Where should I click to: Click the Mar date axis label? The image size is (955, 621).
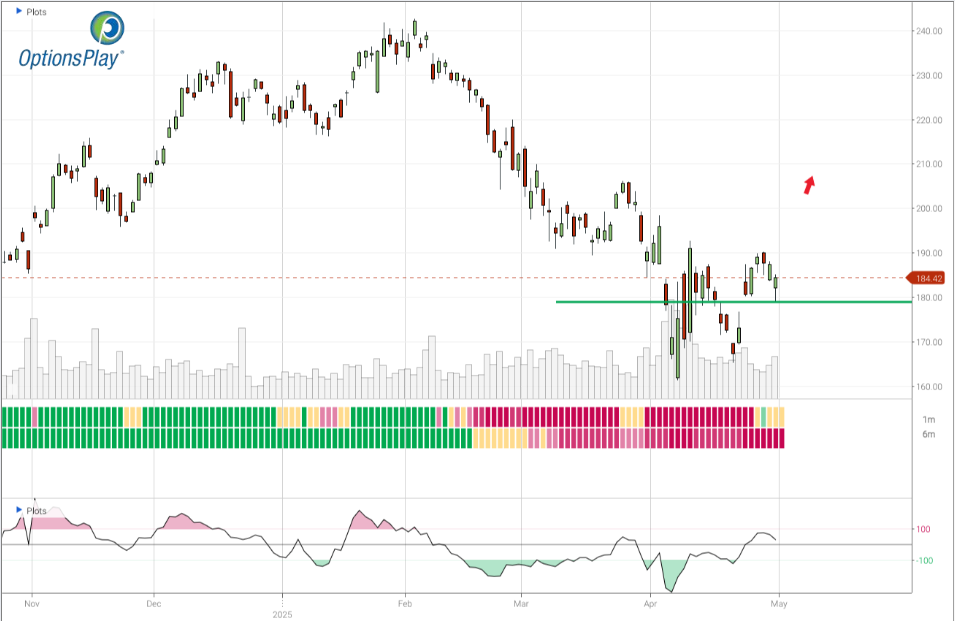coord(521,604)
